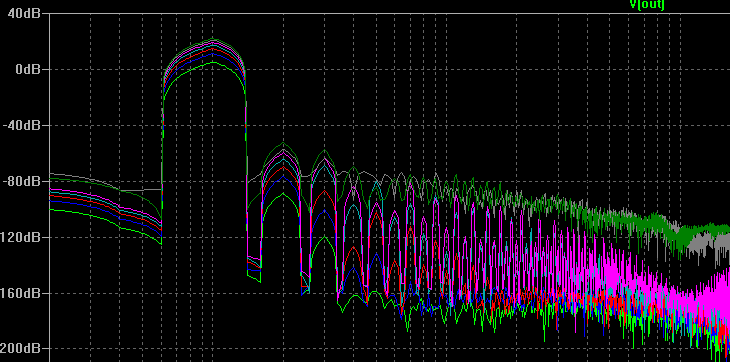Click the 120dB axis label
730x362 pixels.
click(x=20, y=237)
